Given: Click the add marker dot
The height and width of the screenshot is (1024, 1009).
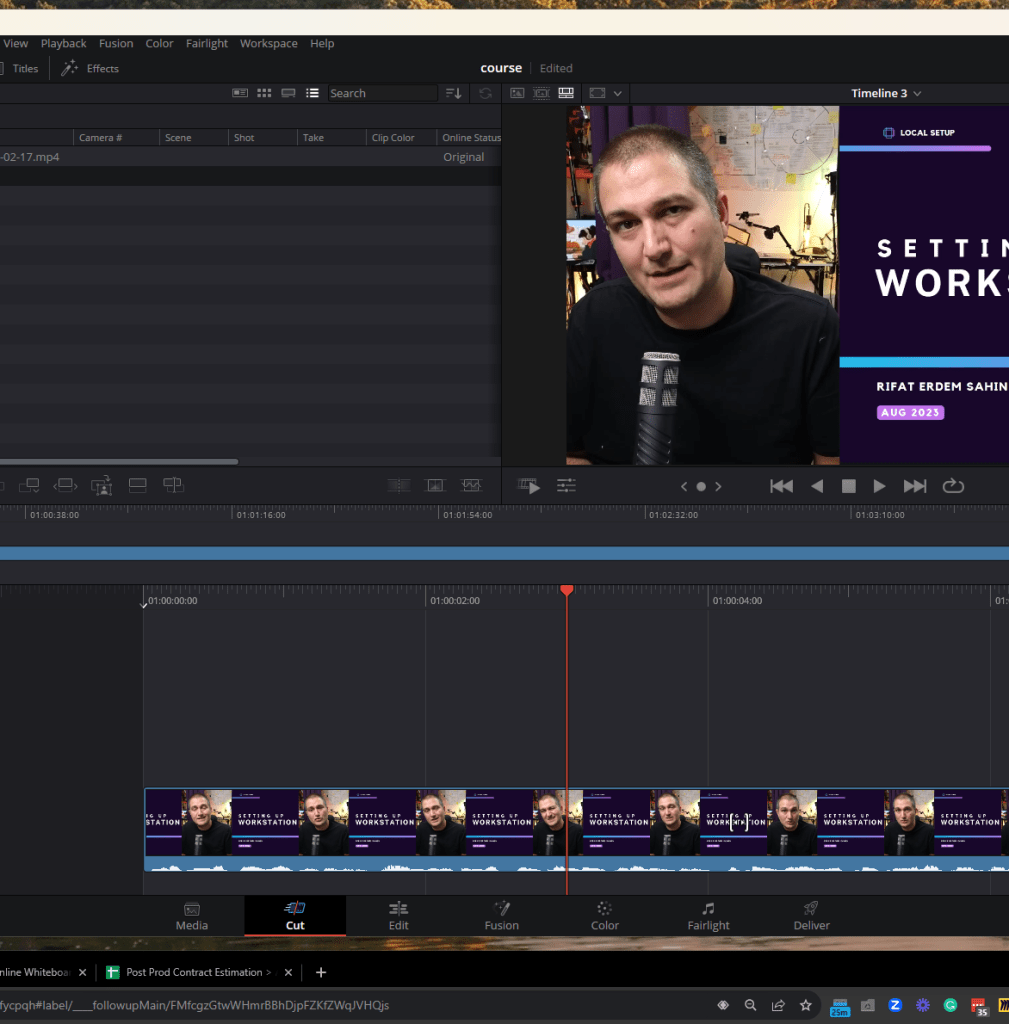Looking at the screenshot, I should (x=701, y=487).
